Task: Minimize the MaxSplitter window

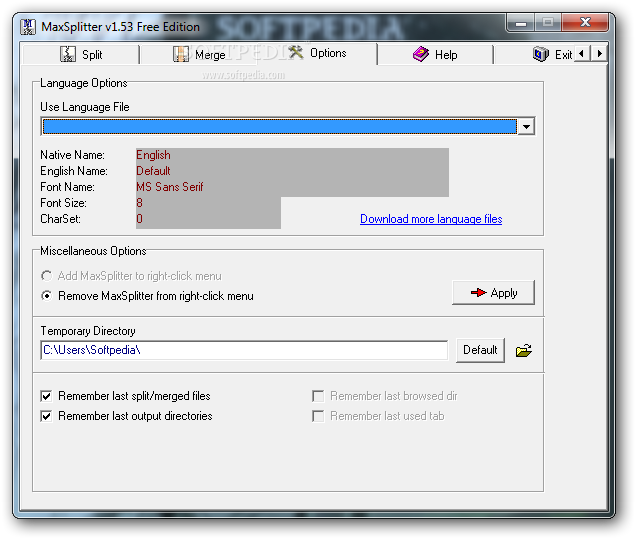Action: click(x=520, y=23)
